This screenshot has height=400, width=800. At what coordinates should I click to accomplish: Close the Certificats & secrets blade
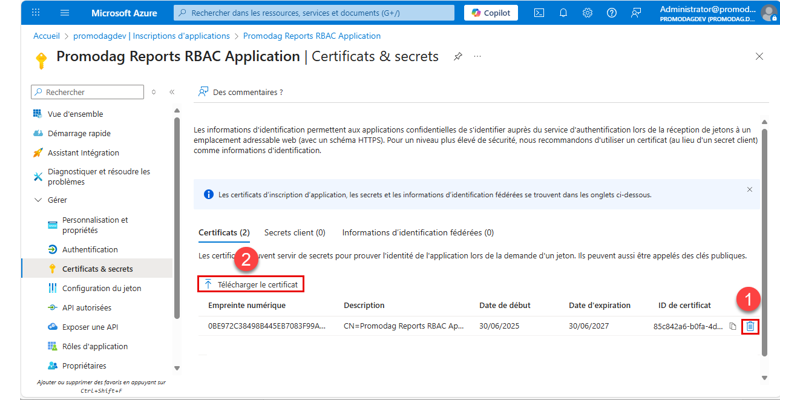(x=759, y=57)
